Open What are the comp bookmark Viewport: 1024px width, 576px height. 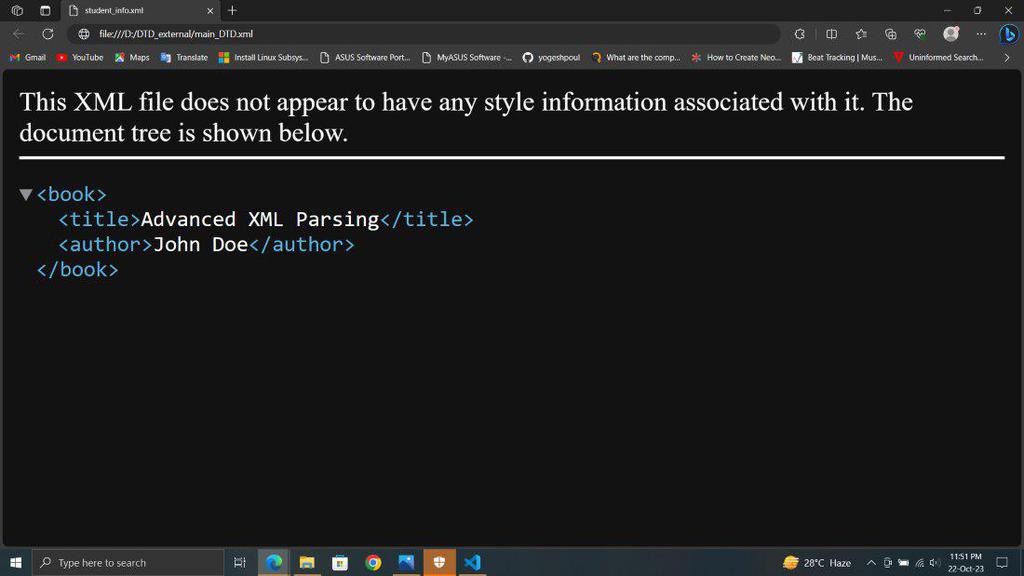(635, 57)
